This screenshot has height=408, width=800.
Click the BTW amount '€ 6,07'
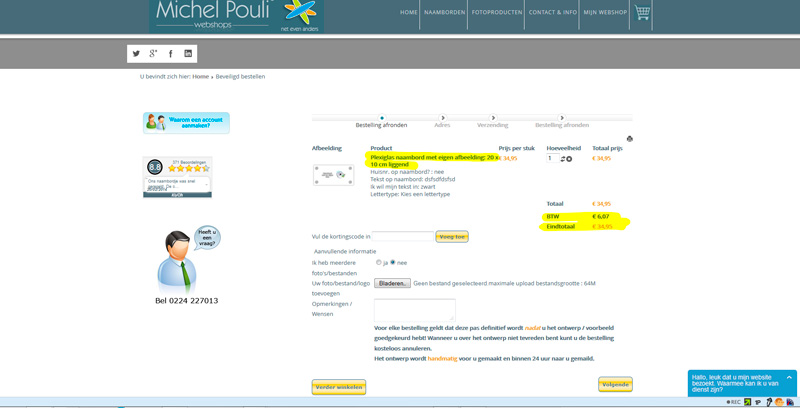(601, 217)
